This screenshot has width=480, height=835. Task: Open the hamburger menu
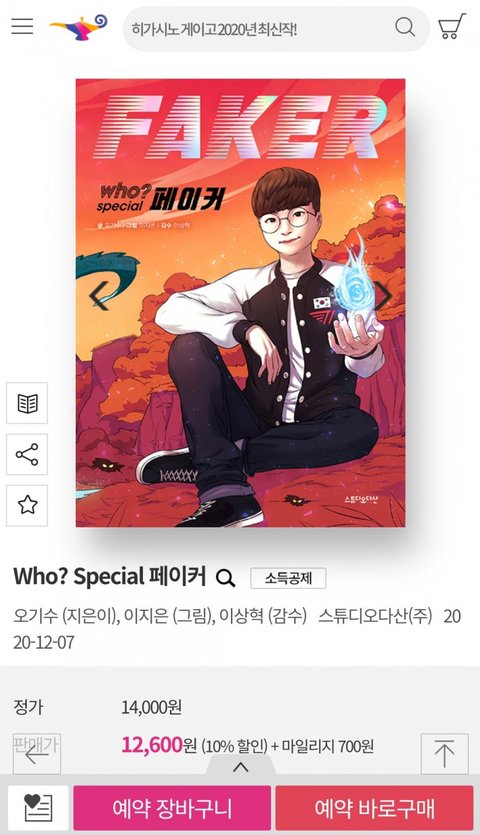click(x=22, y=26)
